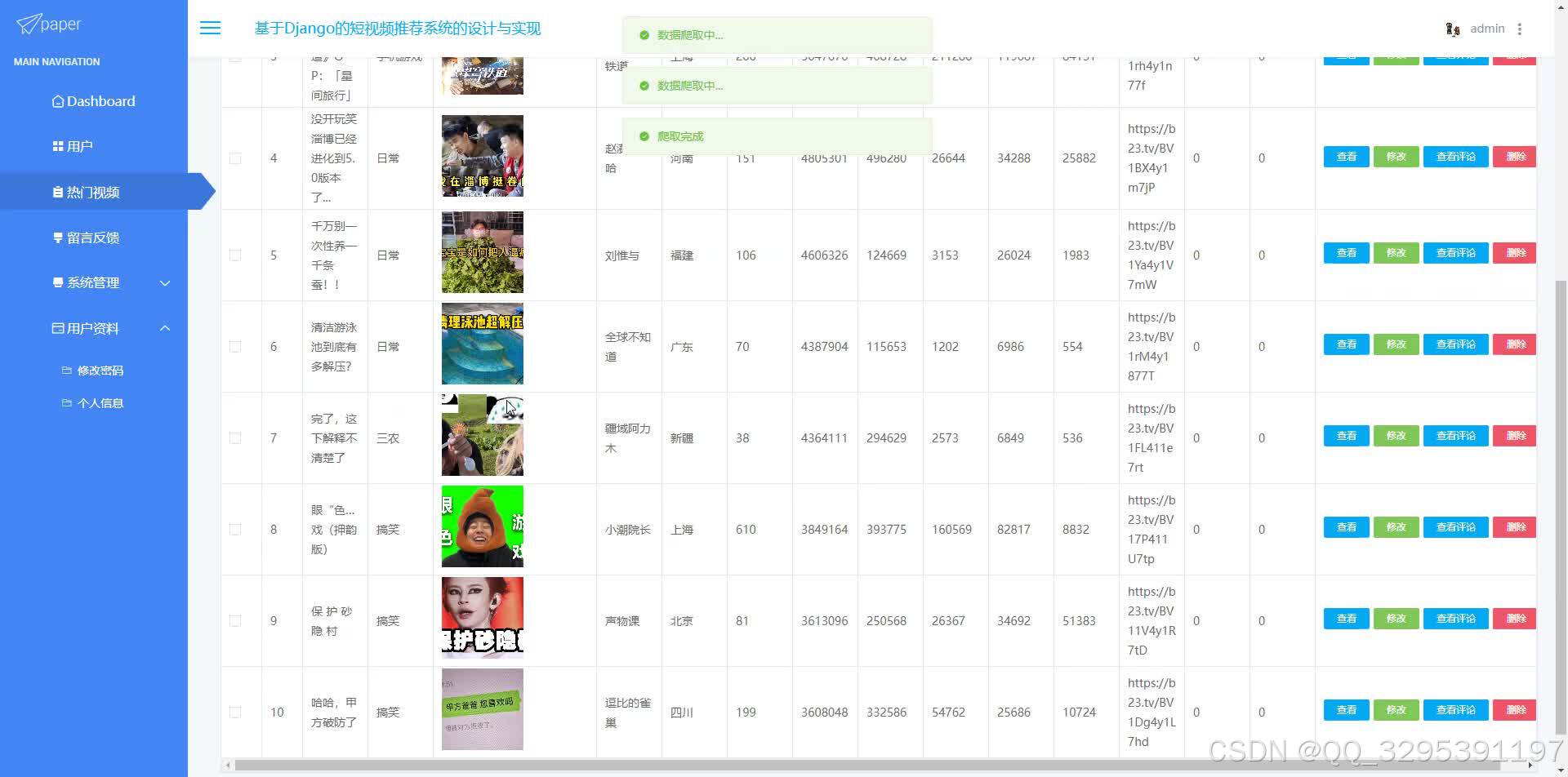Click the admin avatar icon
This screenshot has width=1568, height=777.
(x=1452, y=29)
